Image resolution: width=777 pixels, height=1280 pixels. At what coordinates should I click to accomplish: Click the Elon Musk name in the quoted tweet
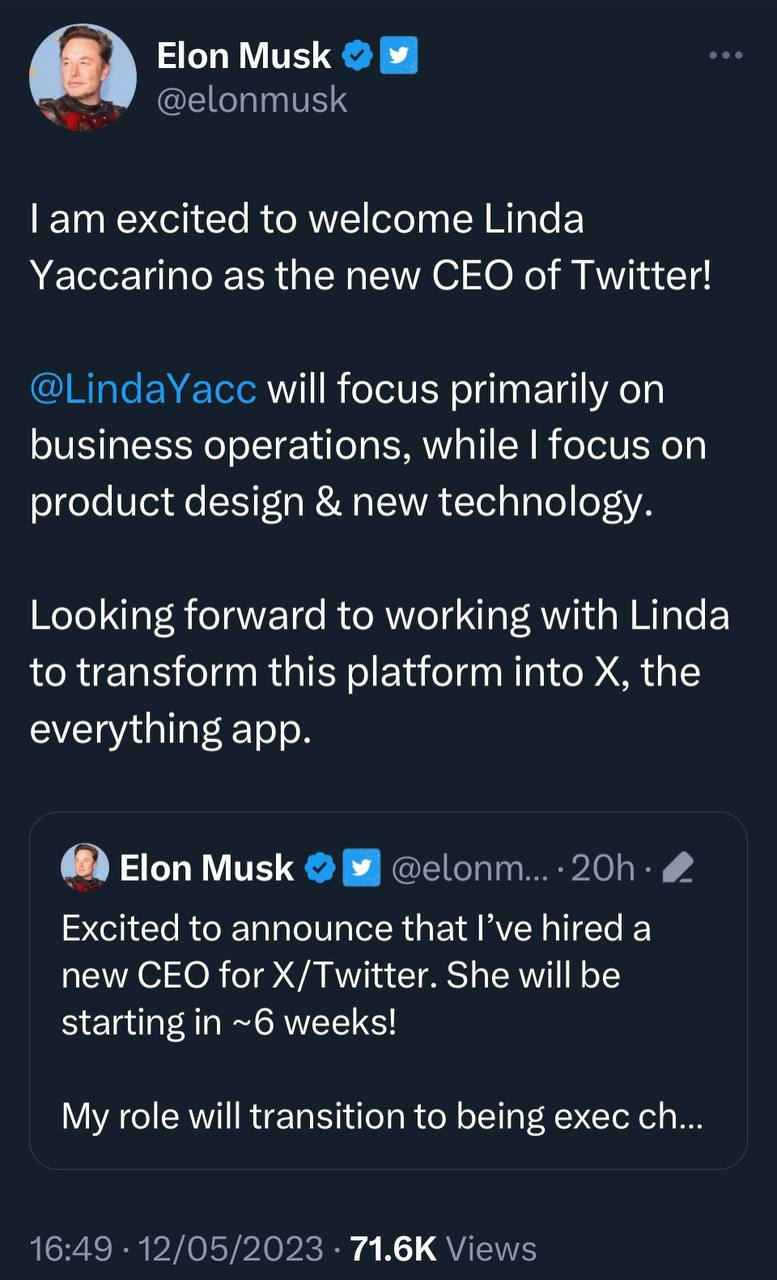(x=207, y=869)
